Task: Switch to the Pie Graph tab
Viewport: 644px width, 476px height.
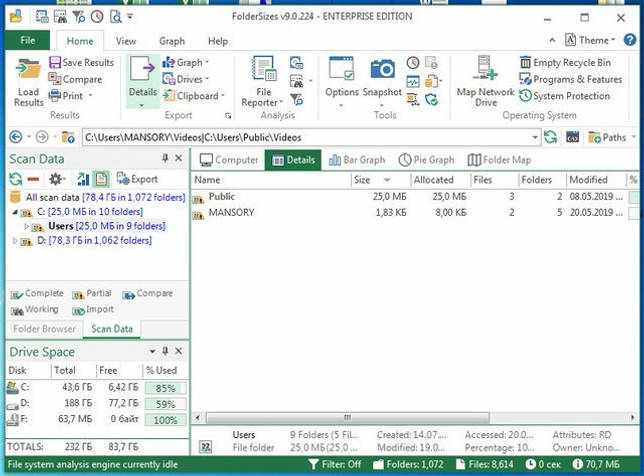Action: coord(426,160)
